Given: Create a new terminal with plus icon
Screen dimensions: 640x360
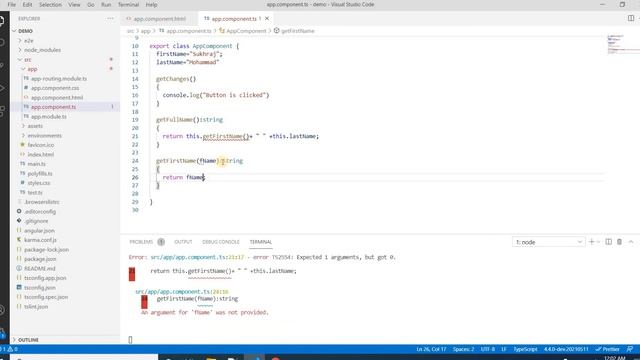Looking at the screenshot, I should pos(591,242).
